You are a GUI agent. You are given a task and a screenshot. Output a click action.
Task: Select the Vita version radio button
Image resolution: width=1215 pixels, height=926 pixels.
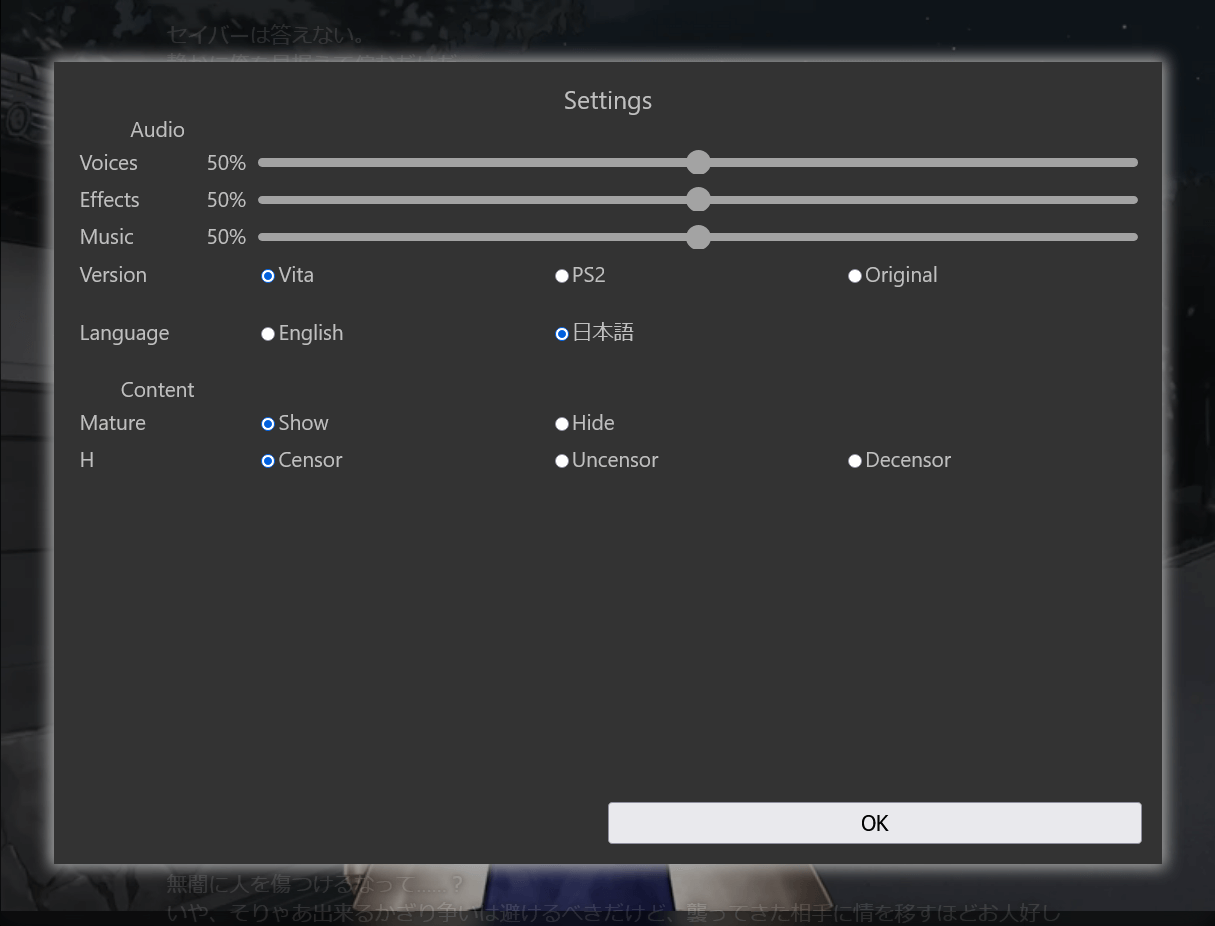tap(268, 276)
